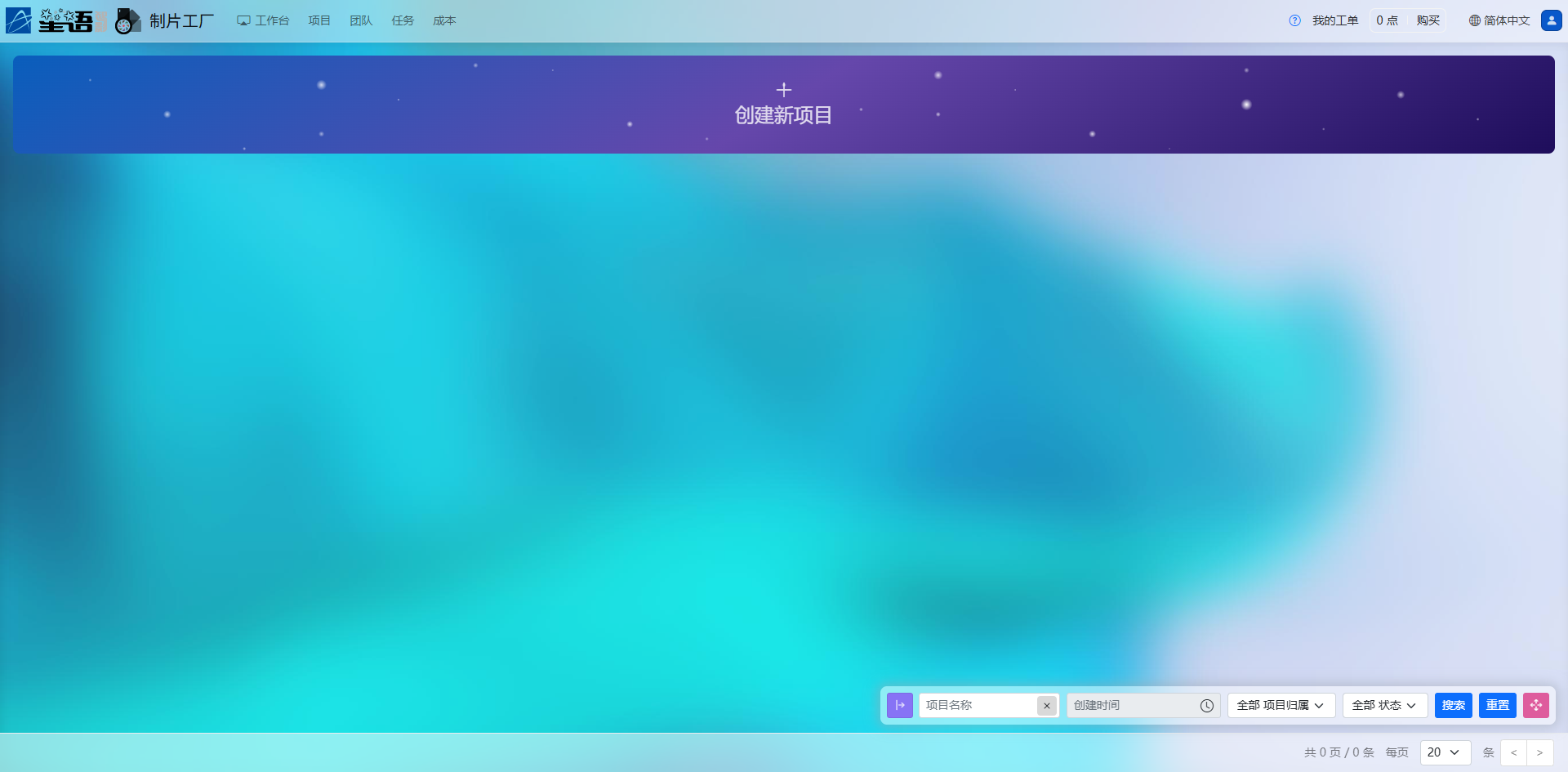Image resolution: width=1568 pixels, height=772 pixels.
Task: Click the 购买 link
Action: point(1428,20)
